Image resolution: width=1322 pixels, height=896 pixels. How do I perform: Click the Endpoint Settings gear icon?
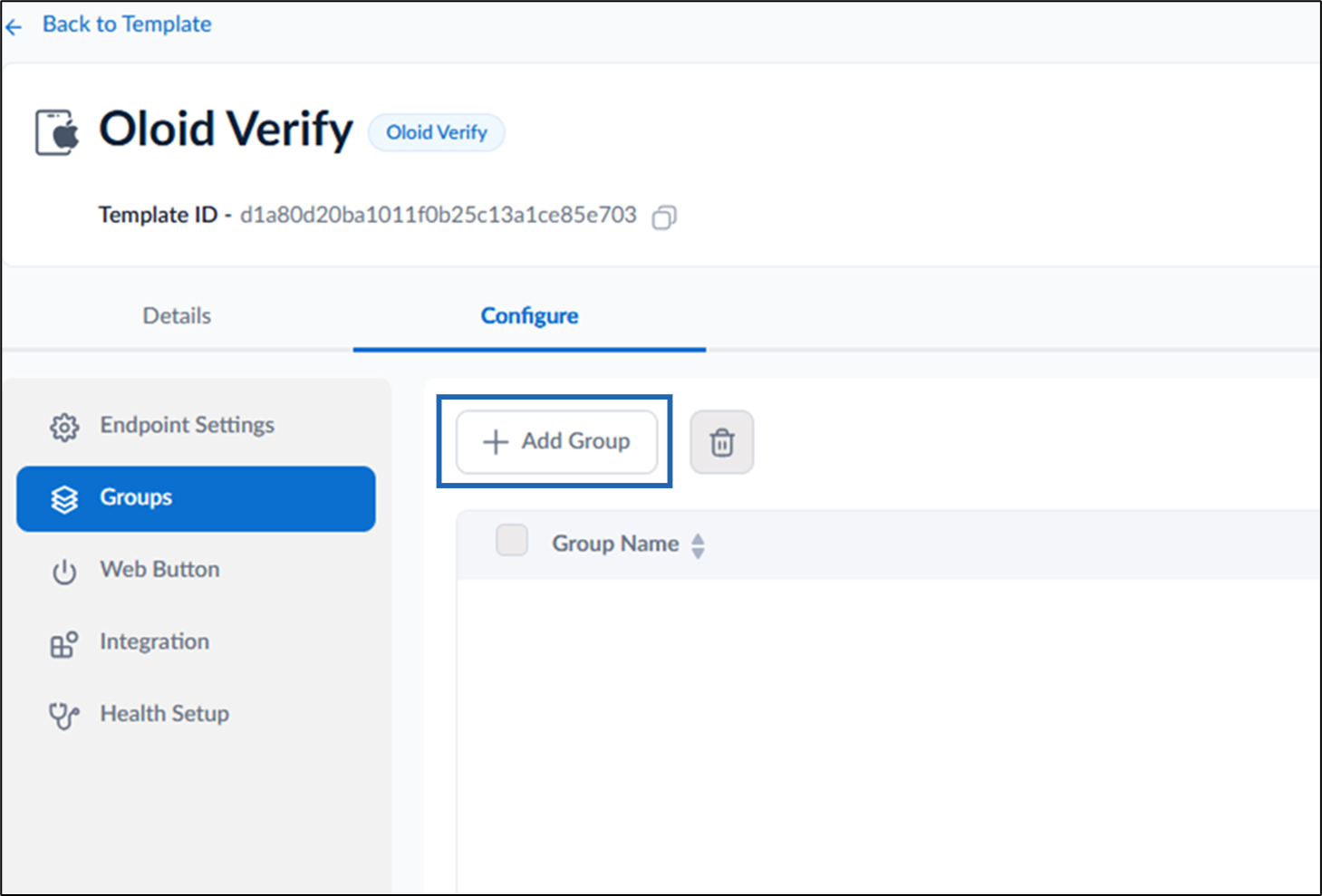coord(64,427)
